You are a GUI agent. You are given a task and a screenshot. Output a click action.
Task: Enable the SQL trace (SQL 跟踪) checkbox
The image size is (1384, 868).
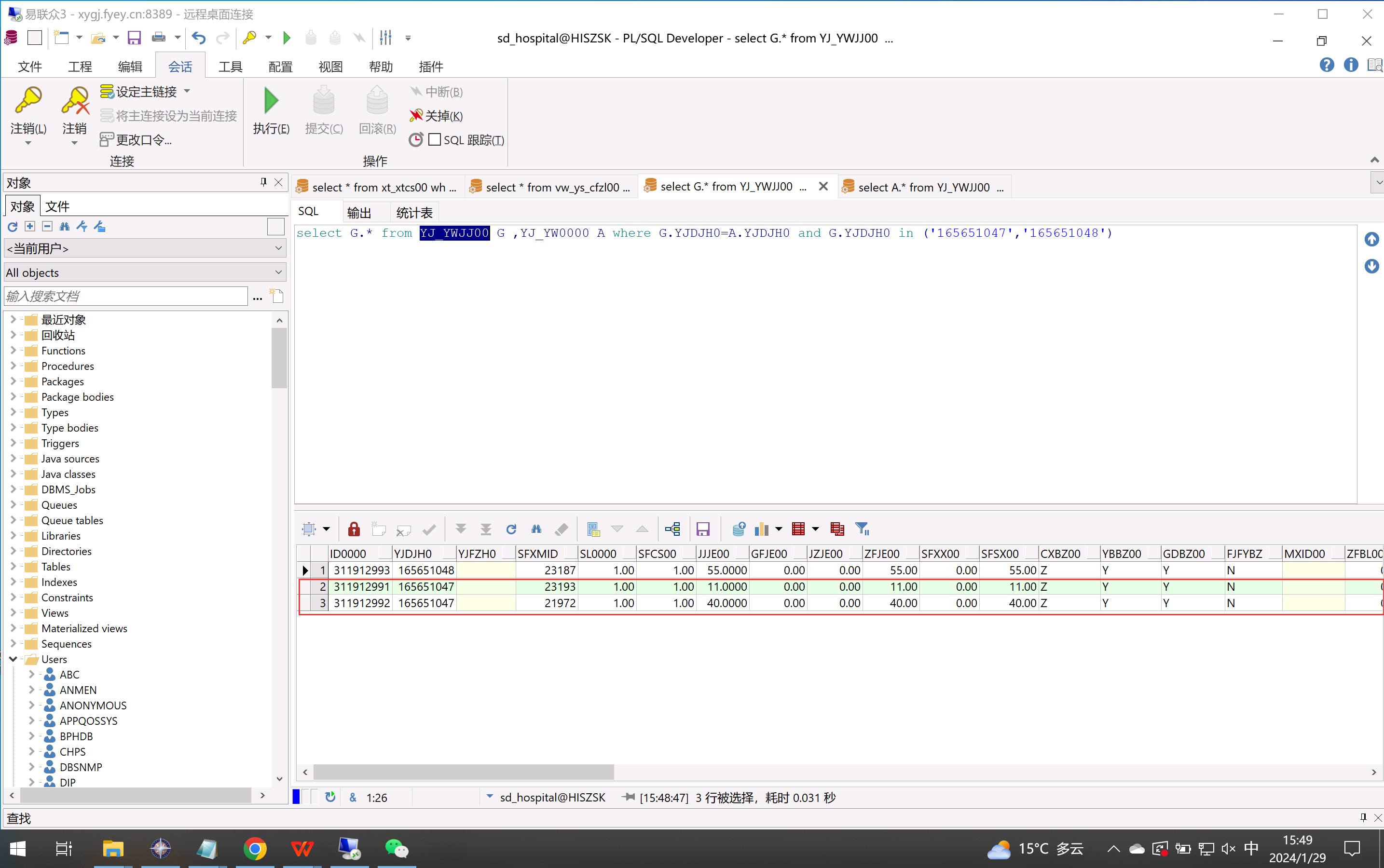point(435,139)
